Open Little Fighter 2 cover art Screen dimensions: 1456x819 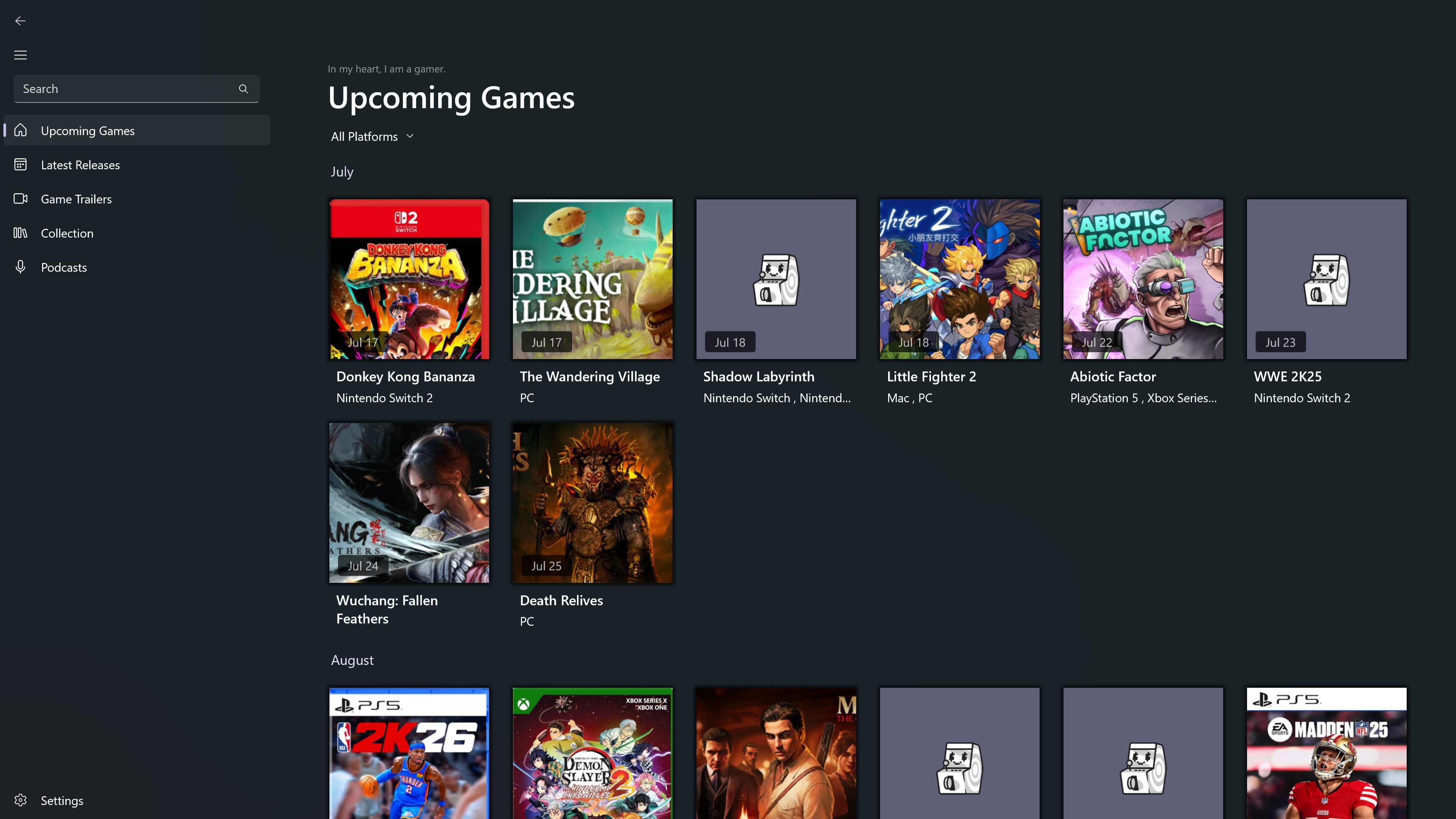pos(960,279)
